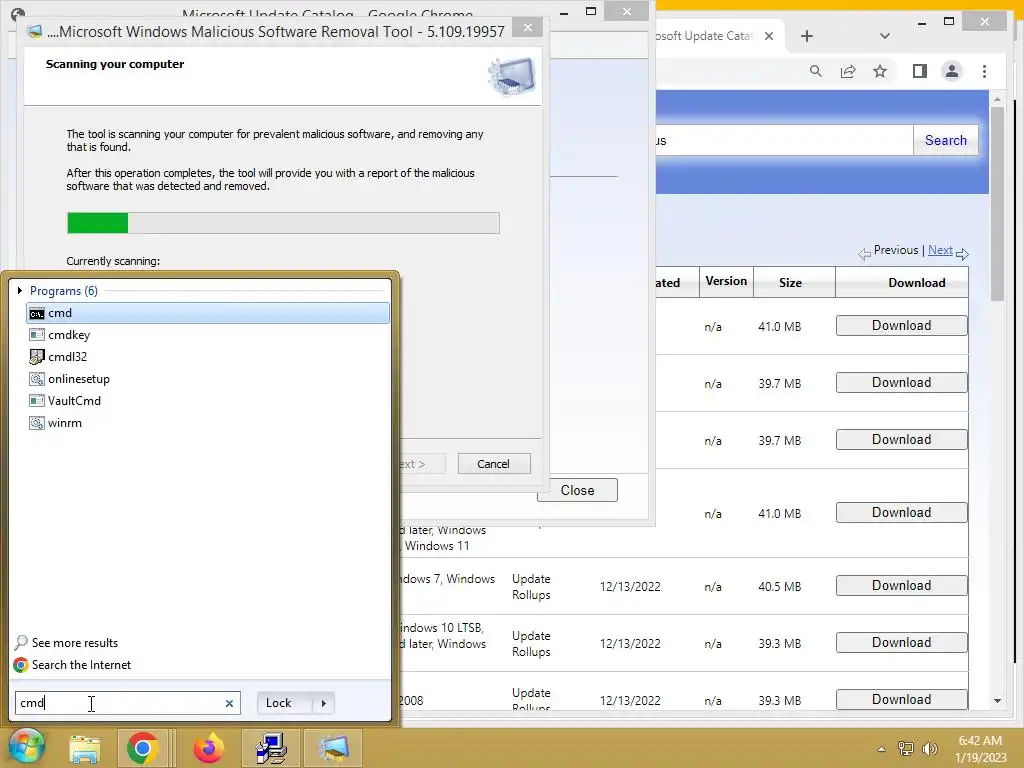Clear the Start menu search box
Screen dimensions: 1024x768
click(x=229, y=703)
